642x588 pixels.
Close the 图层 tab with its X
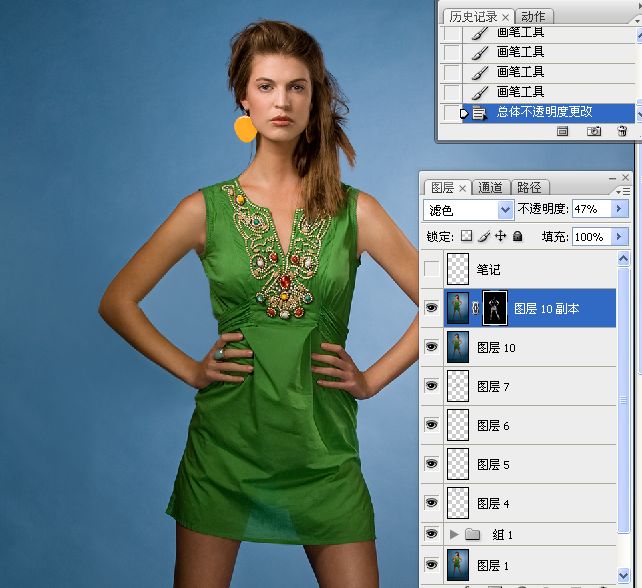(463, 188)
